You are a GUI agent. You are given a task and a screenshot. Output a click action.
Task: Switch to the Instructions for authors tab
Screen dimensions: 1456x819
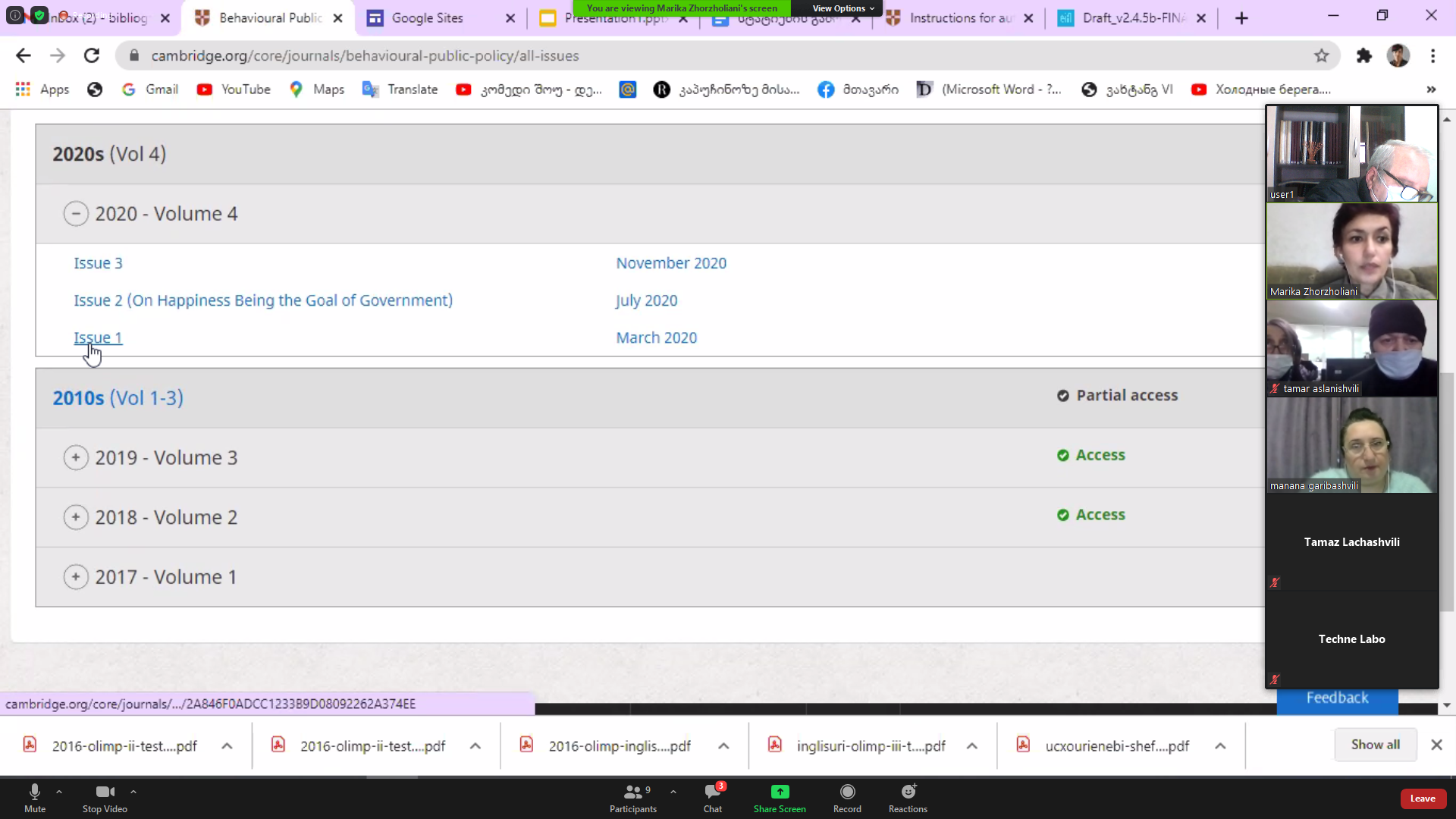(x=959, y=18)
